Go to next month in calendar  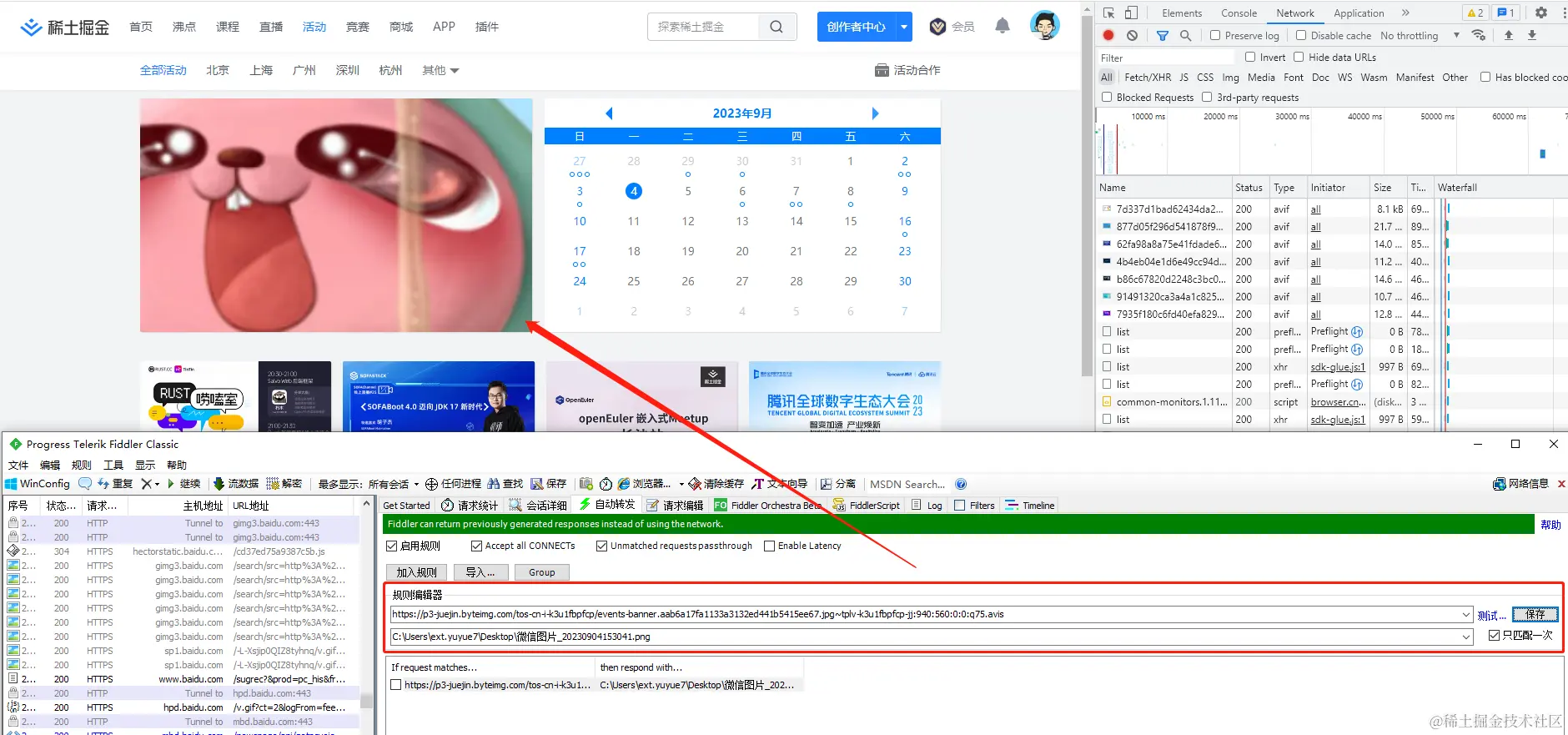(875, 113)
